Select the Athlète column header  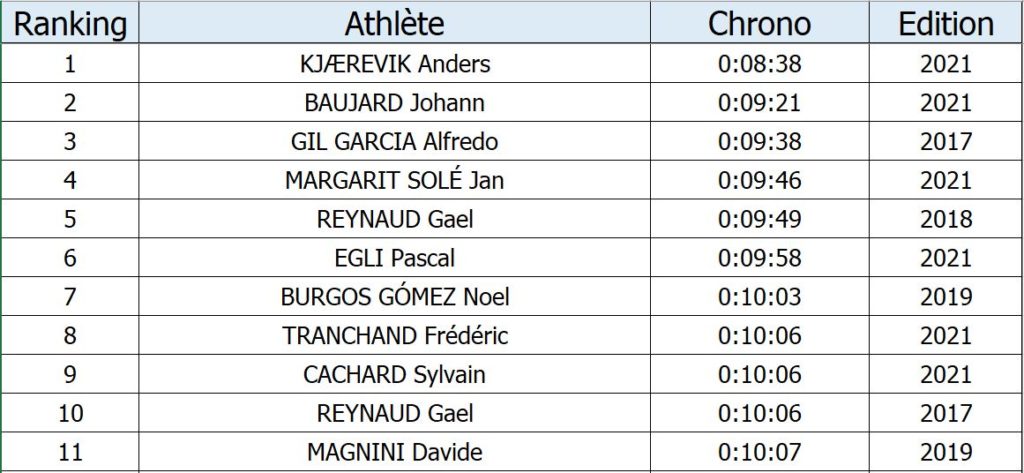[x=394, y=23]
